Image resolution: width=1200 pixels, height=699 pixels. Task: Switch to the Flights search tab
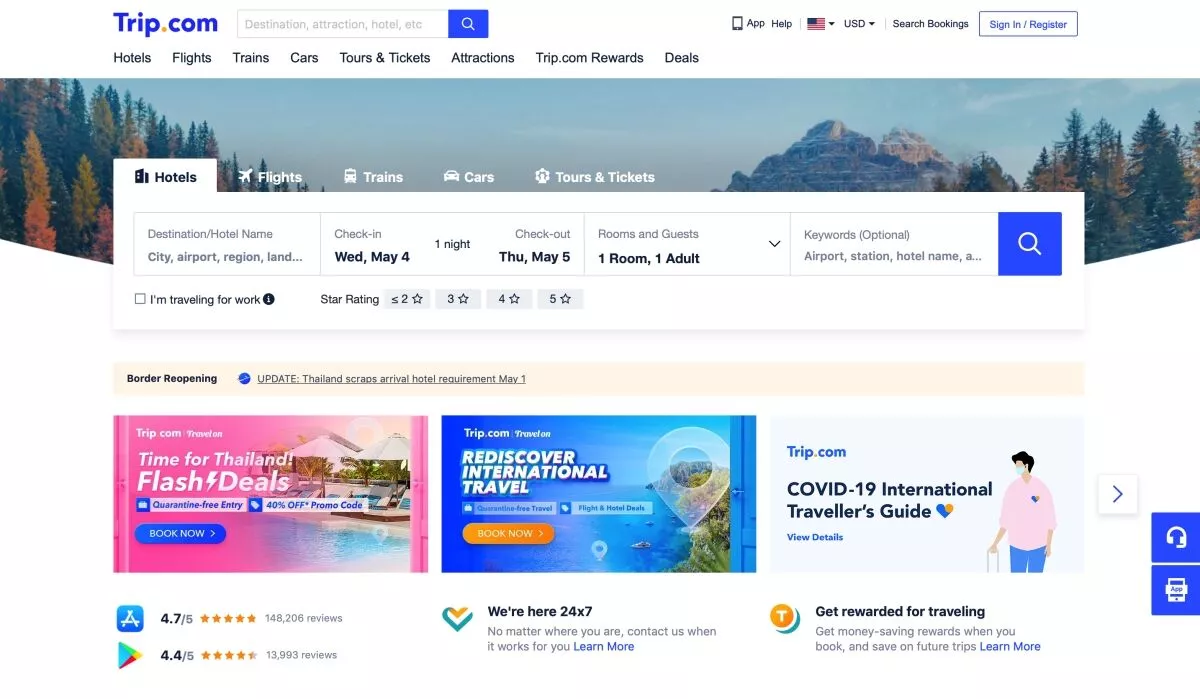click(270, 177)
